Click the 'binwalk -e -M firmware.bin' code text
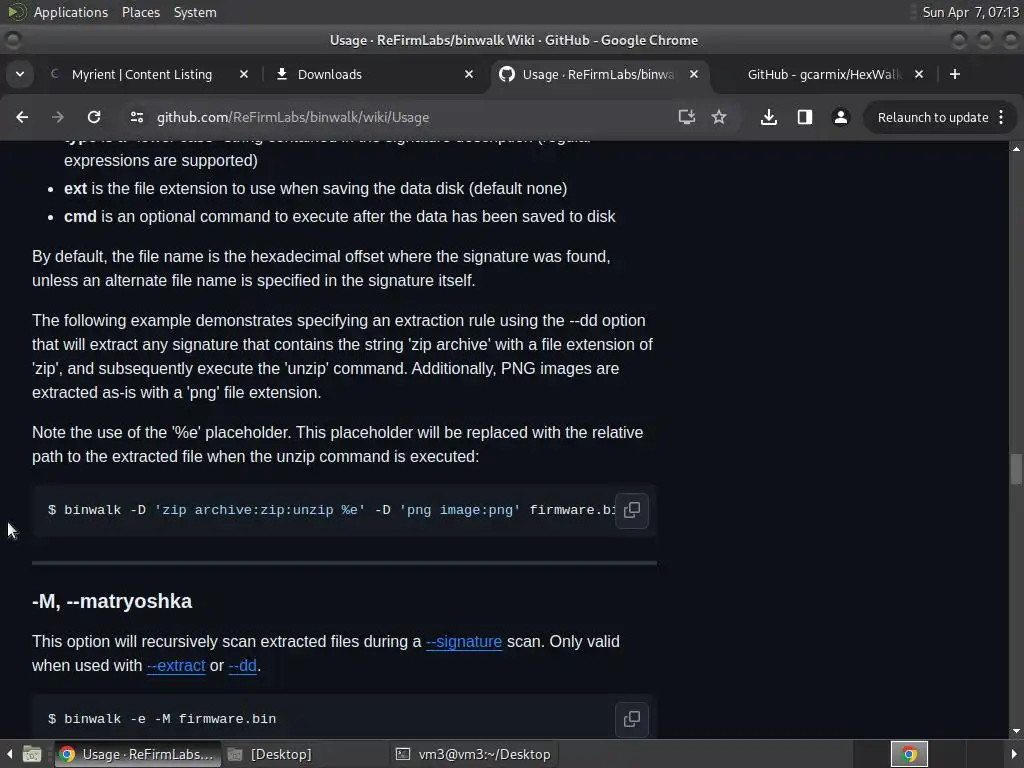The image size is (1024, 768). tap(170, 719)
